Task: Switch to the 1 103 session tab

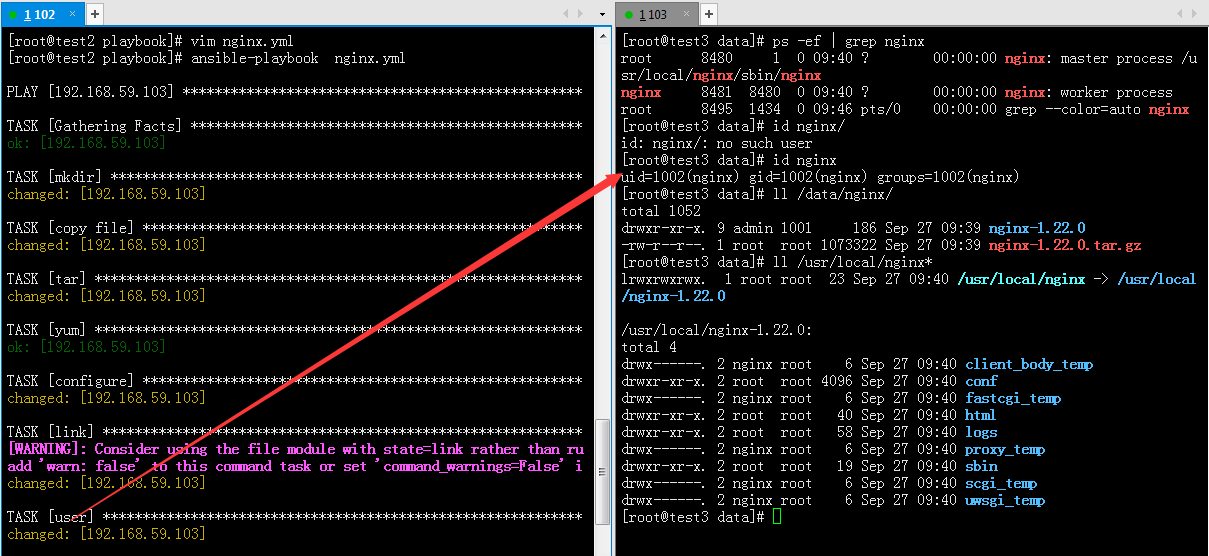Action: pos(656,14)
